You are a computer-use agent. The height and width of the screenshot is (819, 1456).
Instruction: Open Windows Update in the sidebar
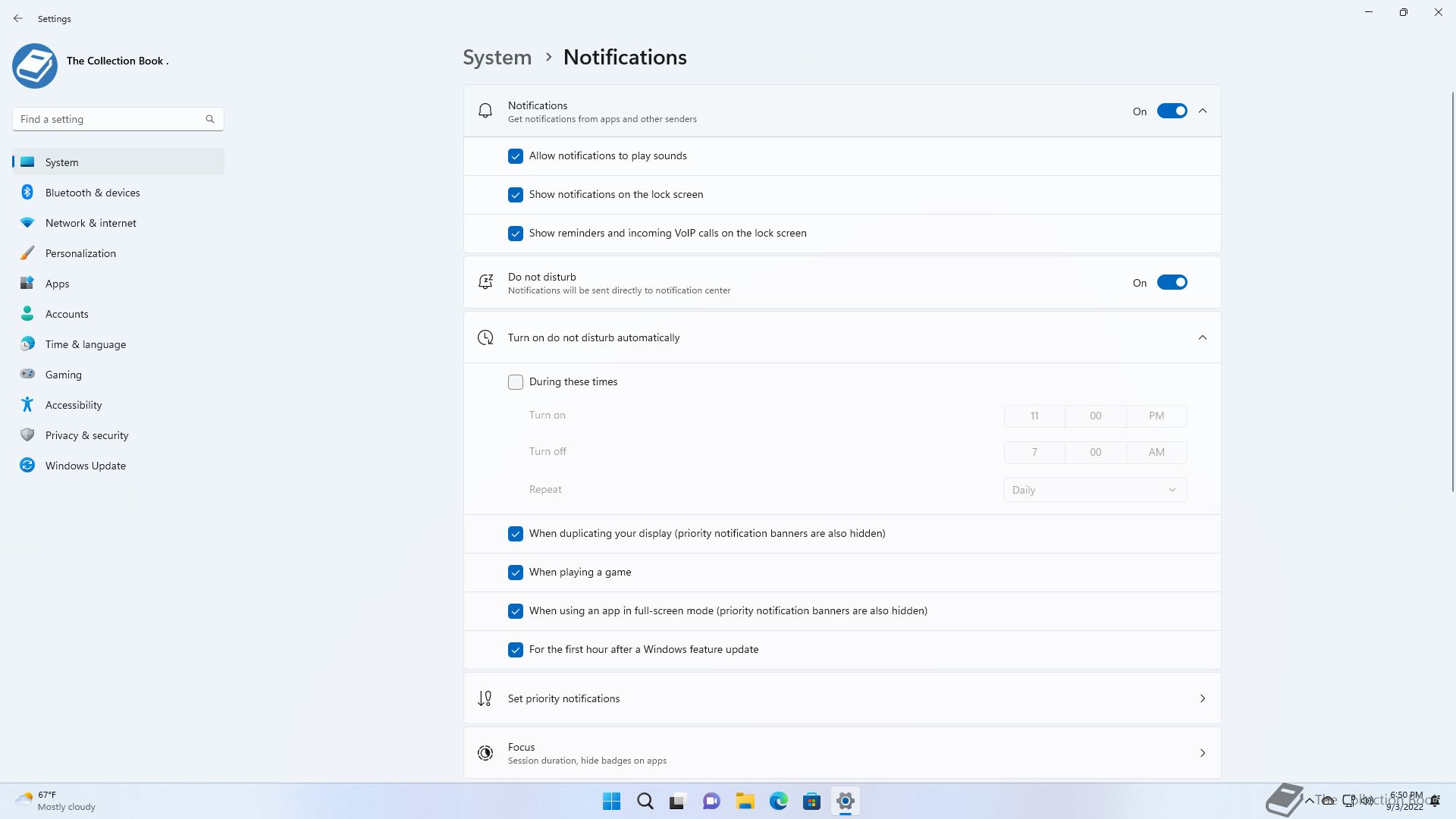pos(85,466)
